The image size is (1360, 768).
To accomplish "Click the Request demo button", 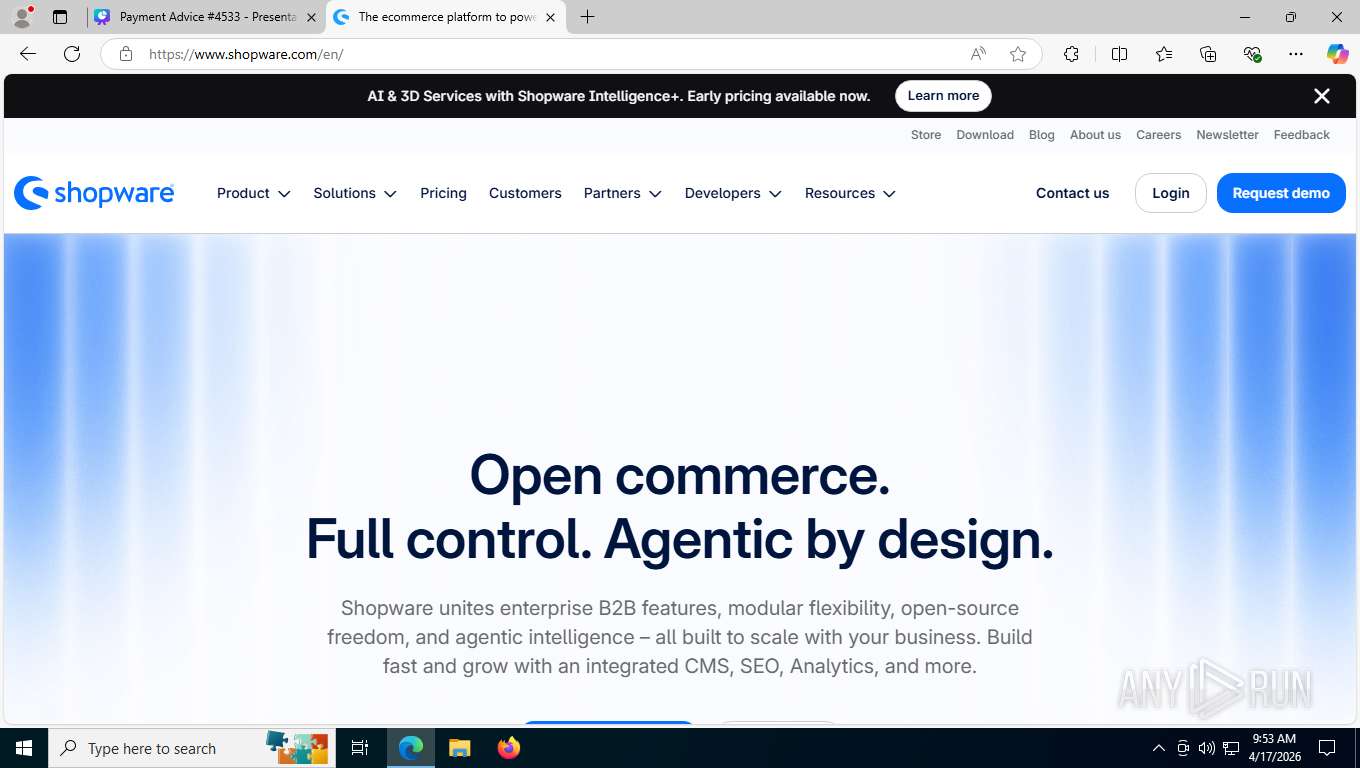I will point(1281,193).
